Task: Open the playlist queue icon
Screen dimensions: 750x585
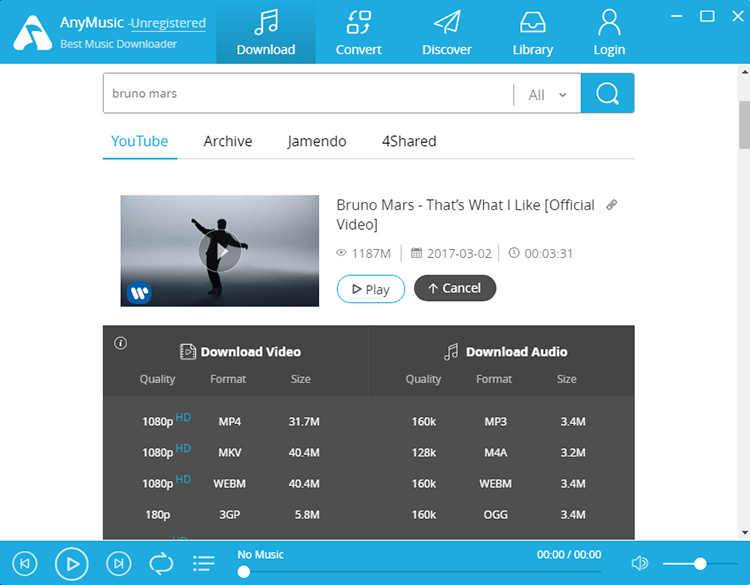Action: click(204, 563)
